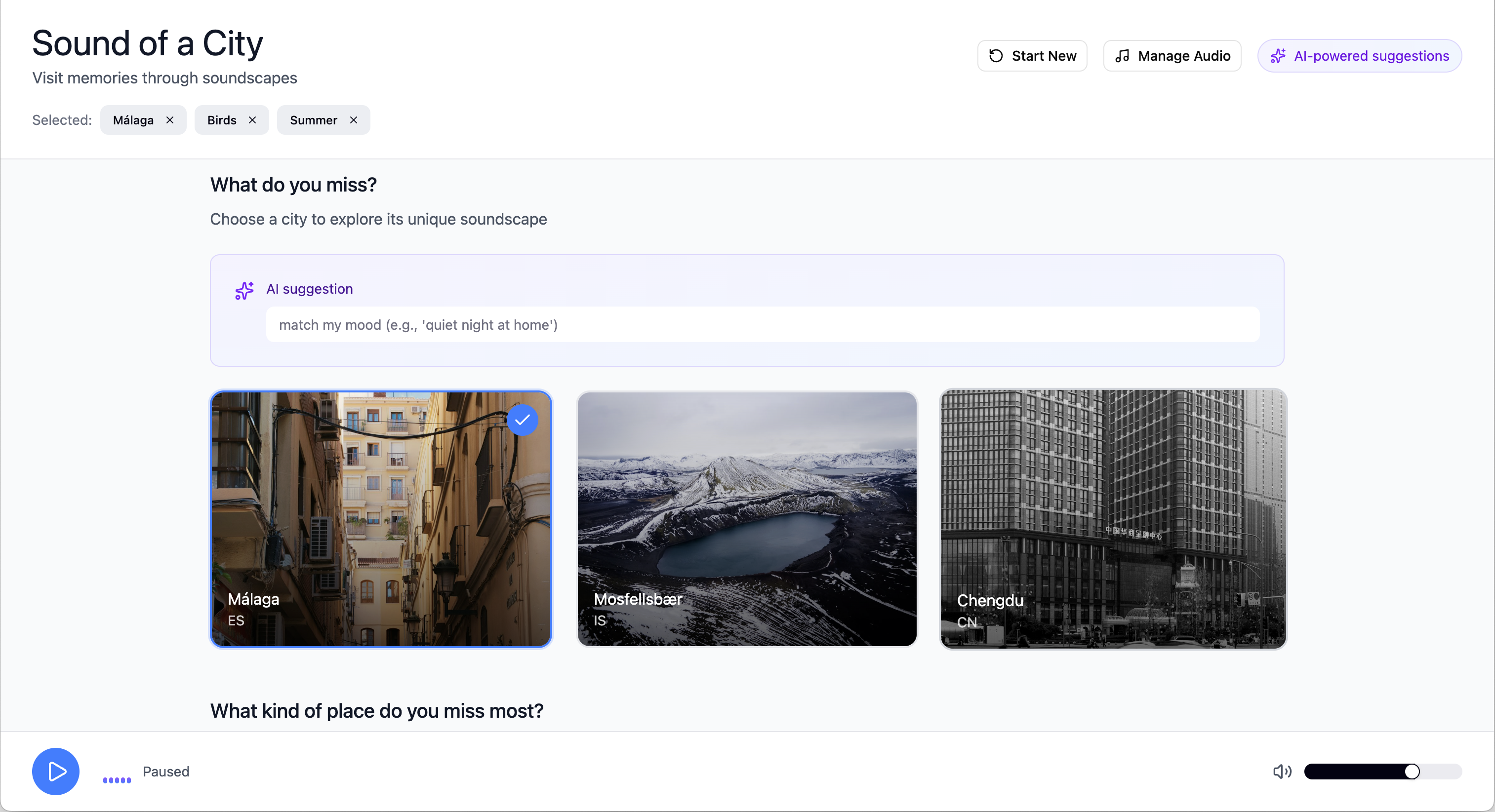Image resolution: width=1495 pixels, height=812 pixels.
Task: Select the Chengdu city card
Action: click(x=1113, y=519)
